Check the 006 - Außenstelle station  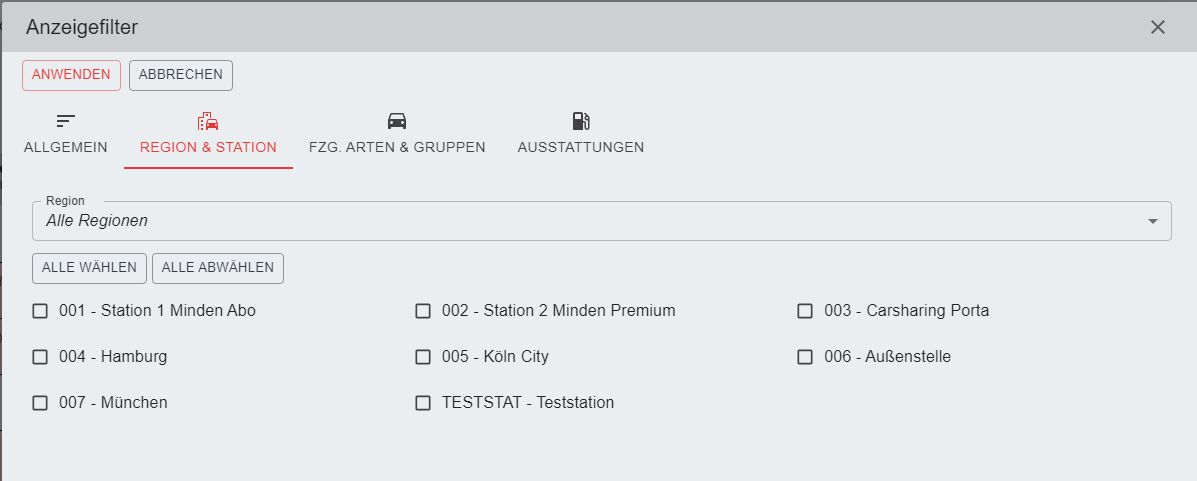coord(805,357)
